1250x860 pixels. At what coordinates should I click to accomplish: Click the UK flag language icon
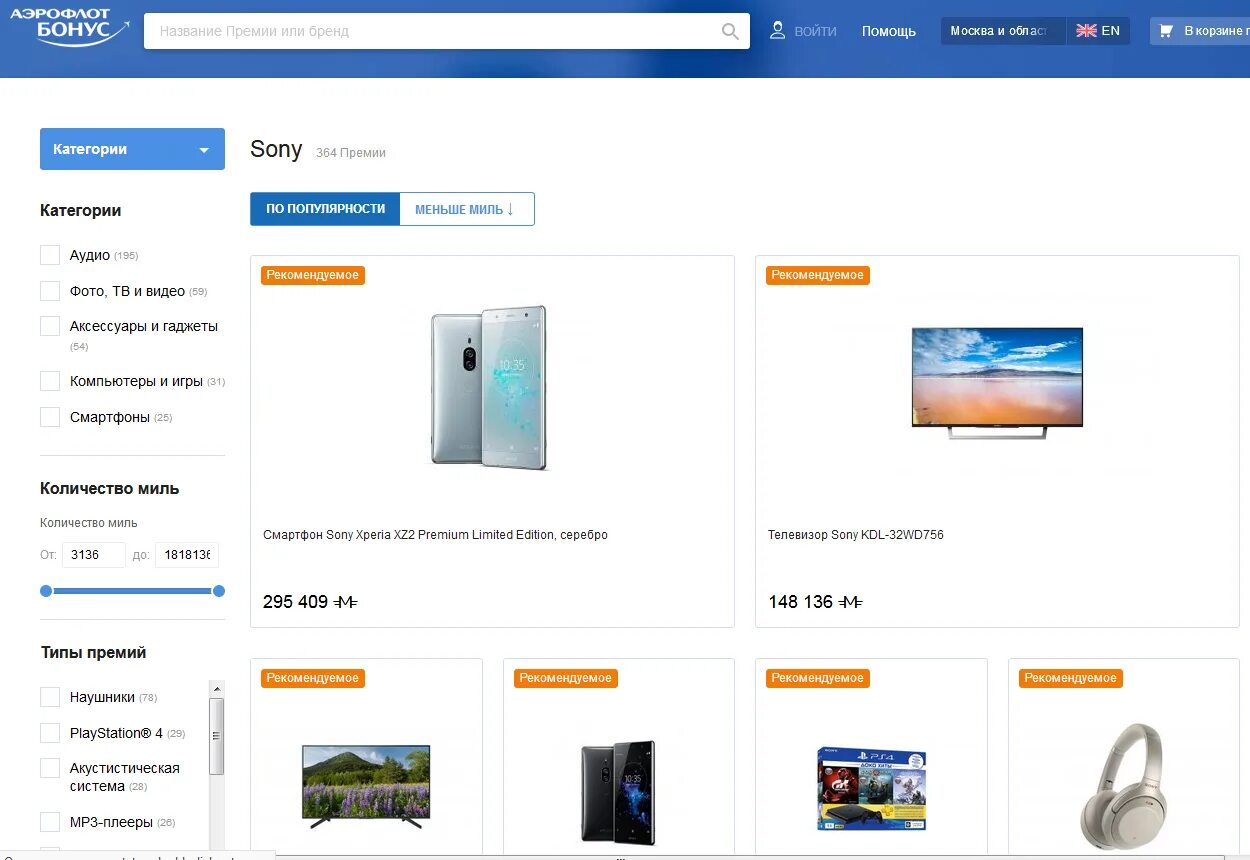[x=1086, y=31]
